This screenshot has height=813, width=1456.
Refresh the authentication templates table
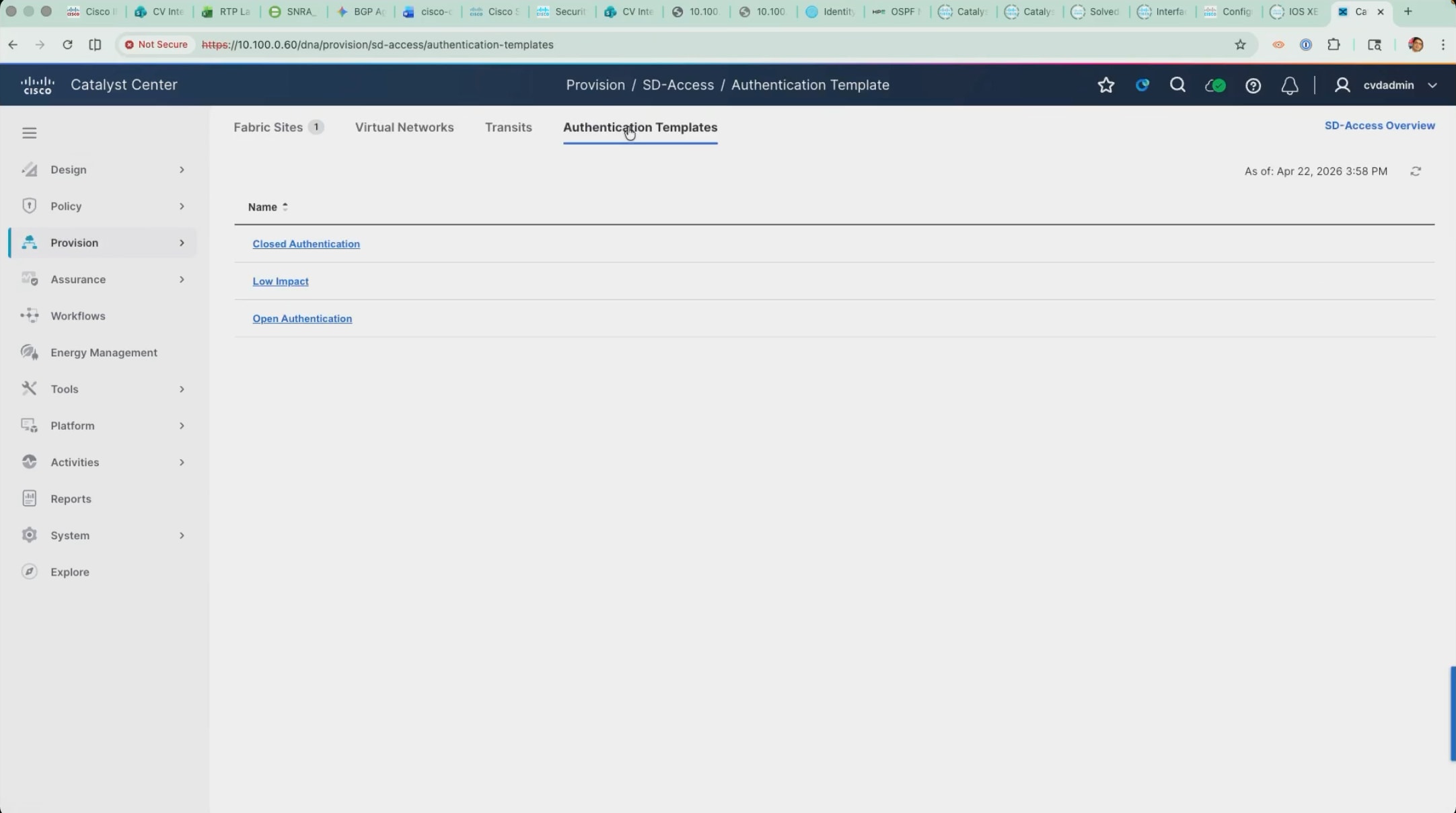coord(1416,171)
